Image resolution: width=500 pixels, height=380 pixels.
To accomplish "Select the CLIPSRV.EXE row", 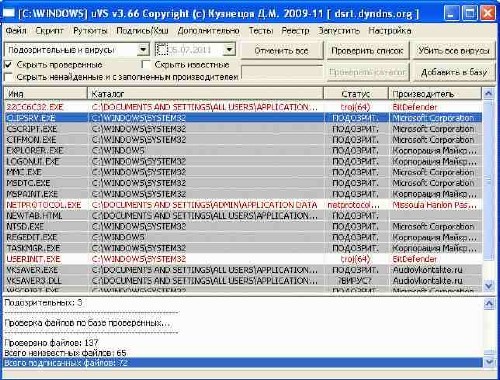I will [x=243, y=118].
